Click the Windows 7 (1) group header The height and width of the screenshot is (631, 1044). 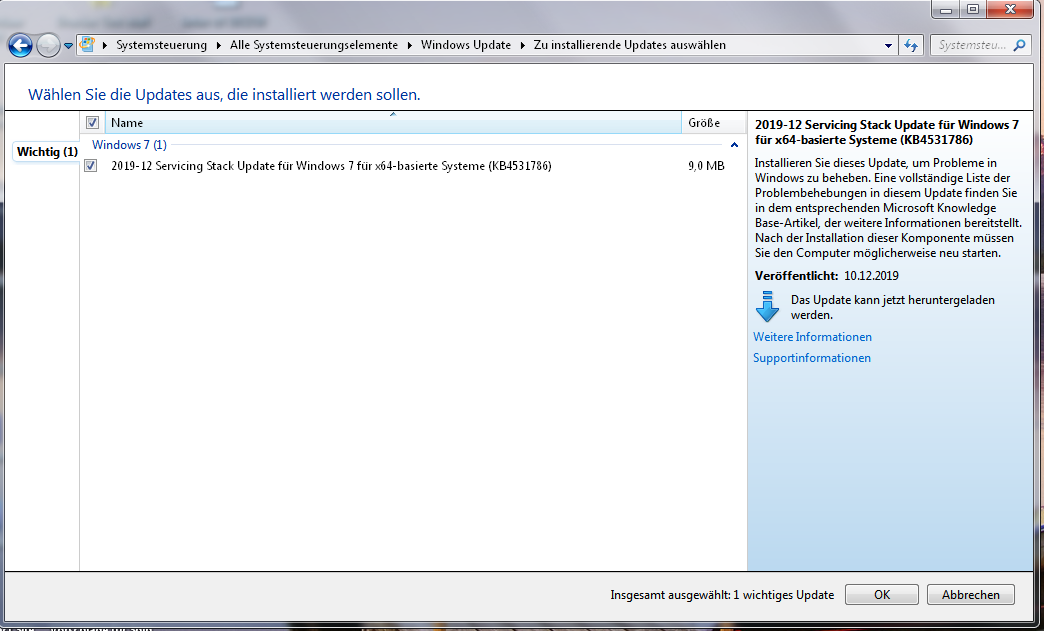coord(129,144)
